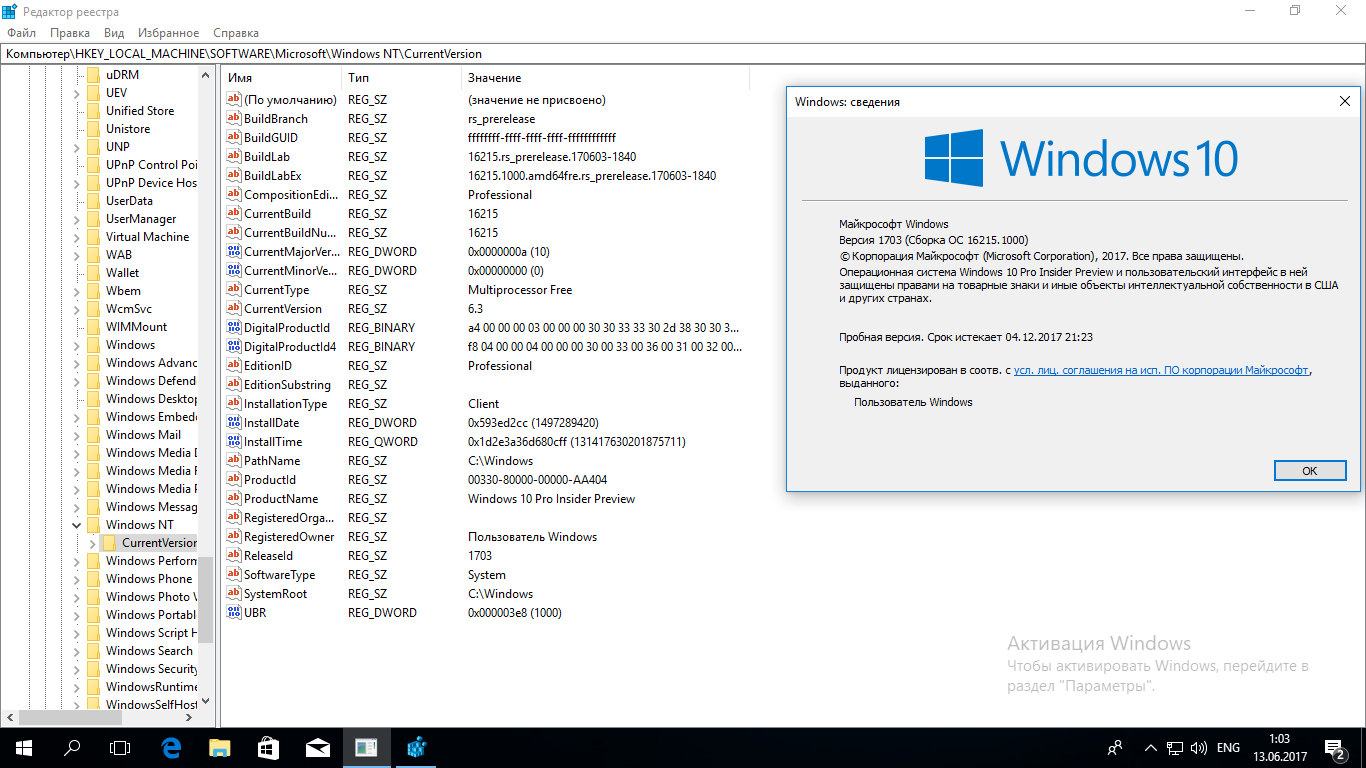The image size is (1366, 768).
Task: Click the InstallDate DWORD value icon
Action: point(234,423)
